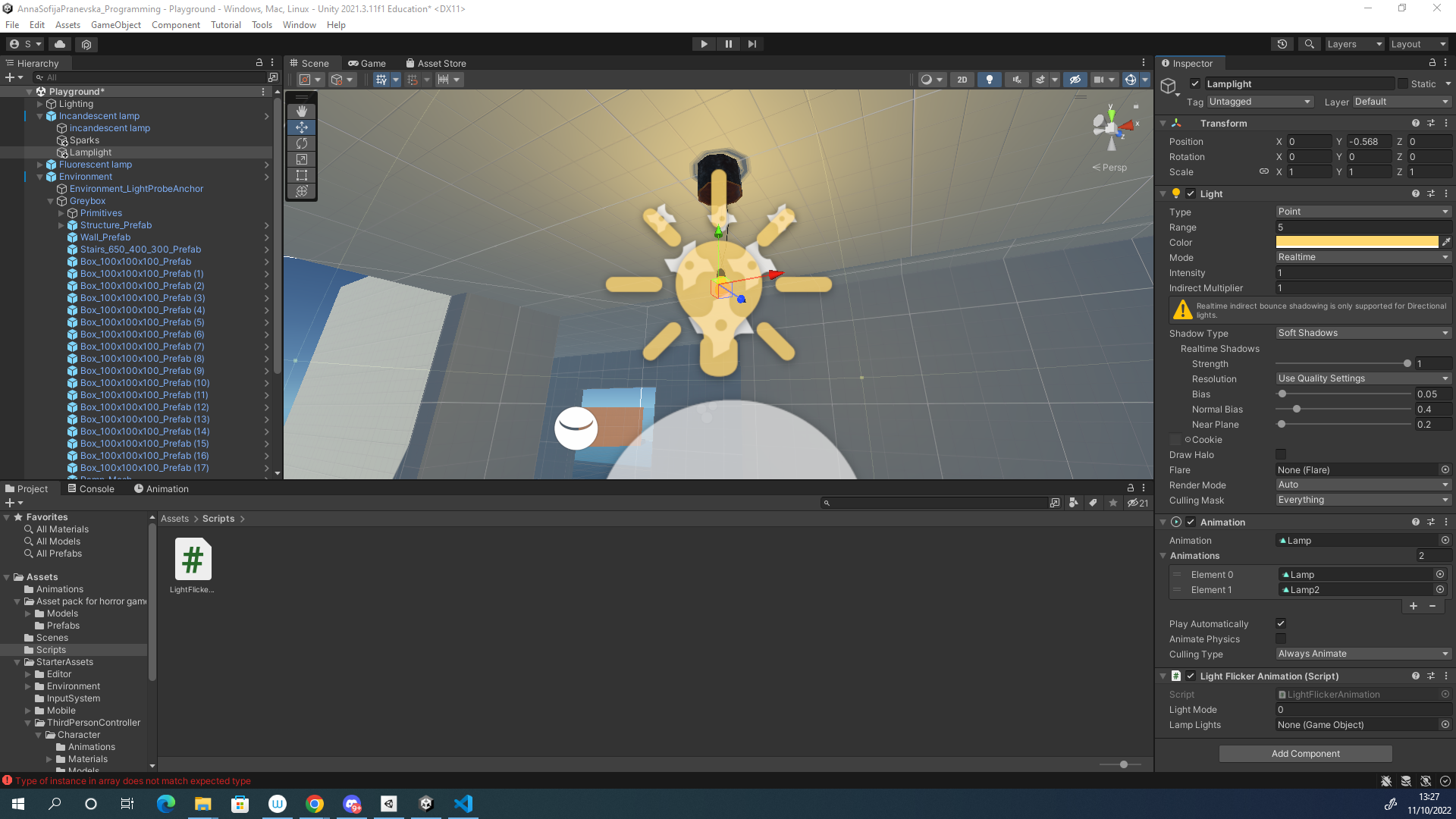Screen dimensions: 1456x819
Task: Click the Play button
Action: coord(704,44)
